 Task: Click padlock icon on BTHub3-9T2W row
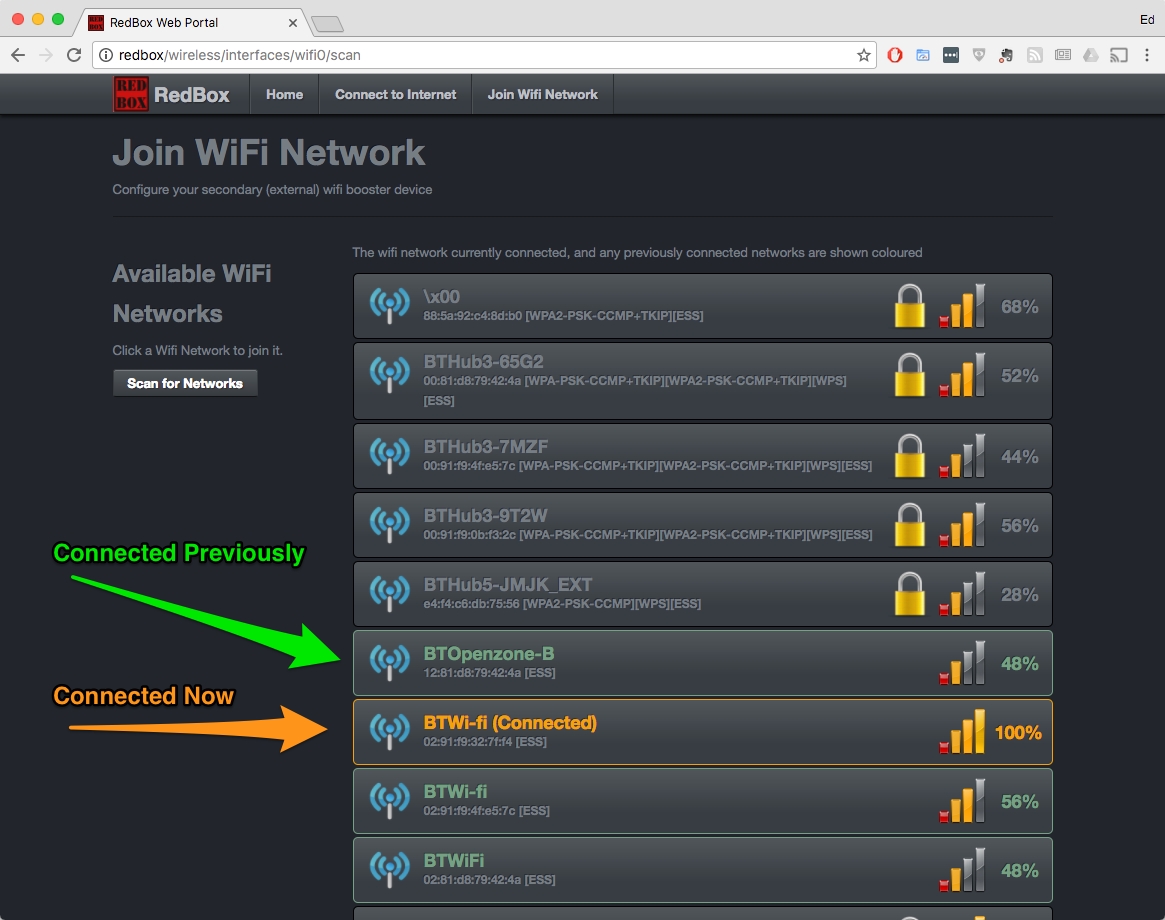click(909, 525)
